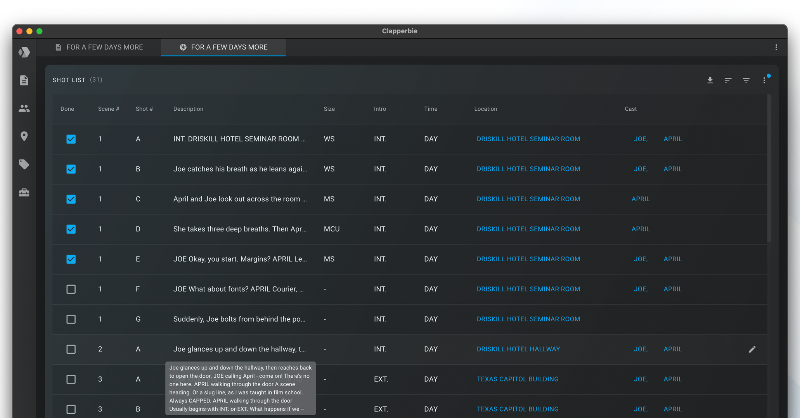Click the download shot list icon

[710, 80]
